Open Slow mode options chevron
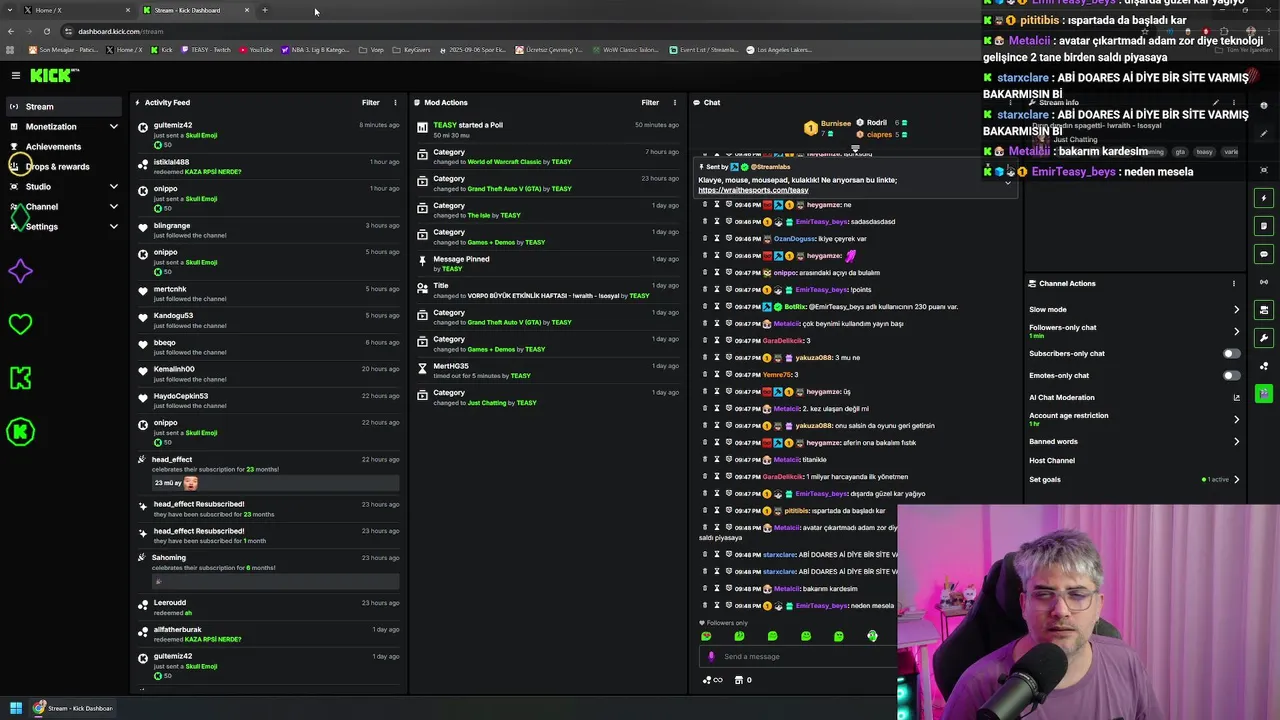The image size is (1280, 720). (1236, 310)
